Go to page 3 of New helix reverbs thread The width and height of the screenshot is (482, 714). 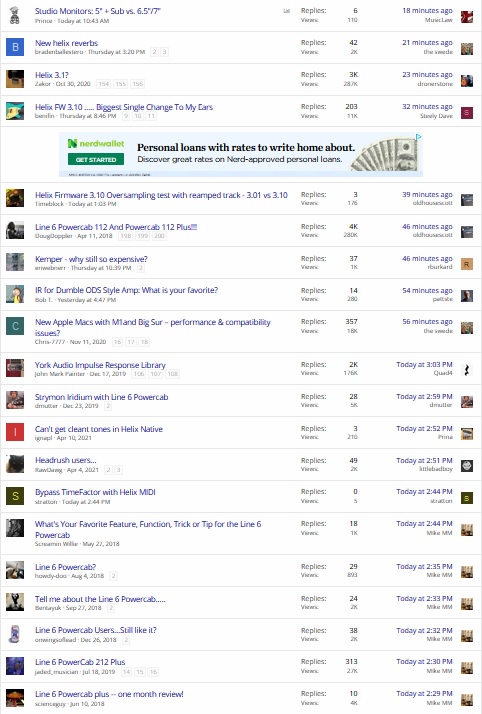[164, 52]
